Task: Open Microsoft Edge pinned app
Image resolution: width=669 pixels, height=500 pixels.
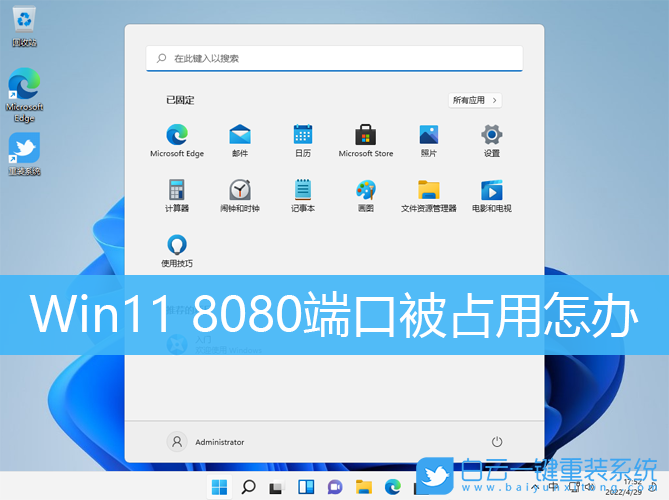Action: click(177, 141)
